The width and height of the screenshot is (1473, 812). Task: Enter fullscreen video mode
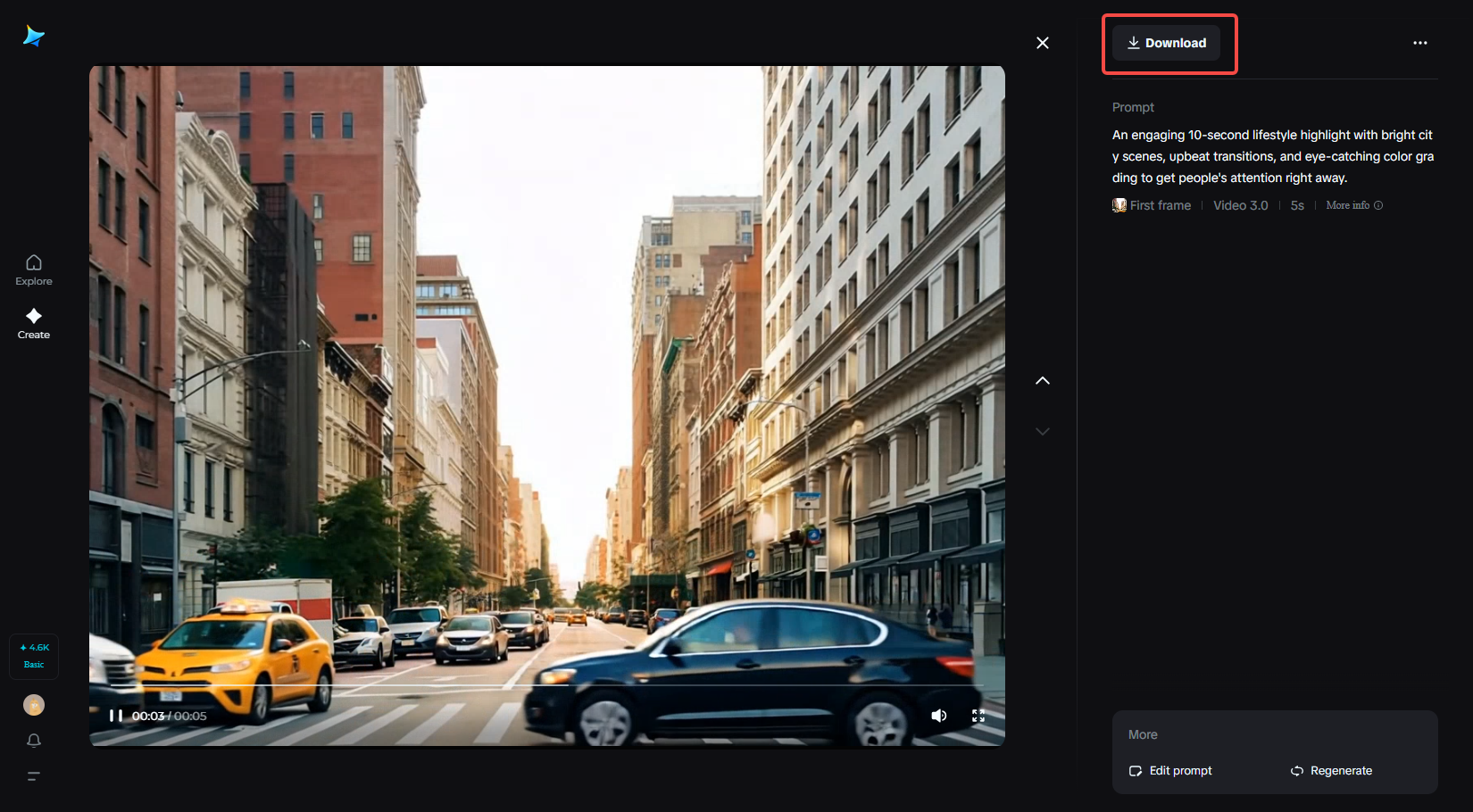coord(978,716)
